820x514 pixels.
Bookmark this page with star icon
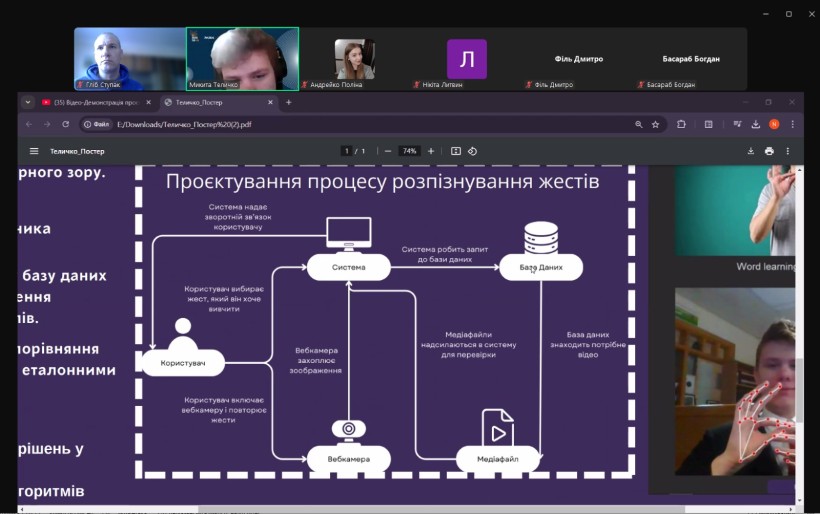click(656, 124)
